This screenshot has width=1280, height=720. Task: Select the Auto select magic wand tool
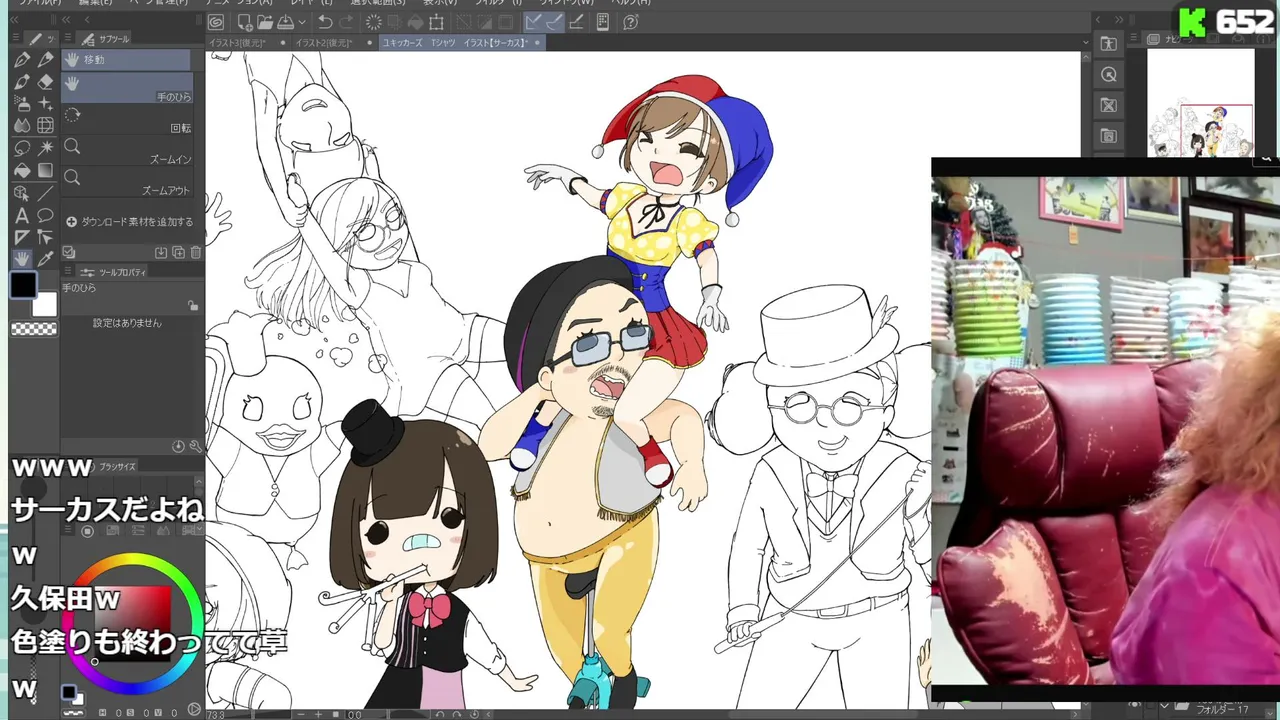tap(45, 148)
